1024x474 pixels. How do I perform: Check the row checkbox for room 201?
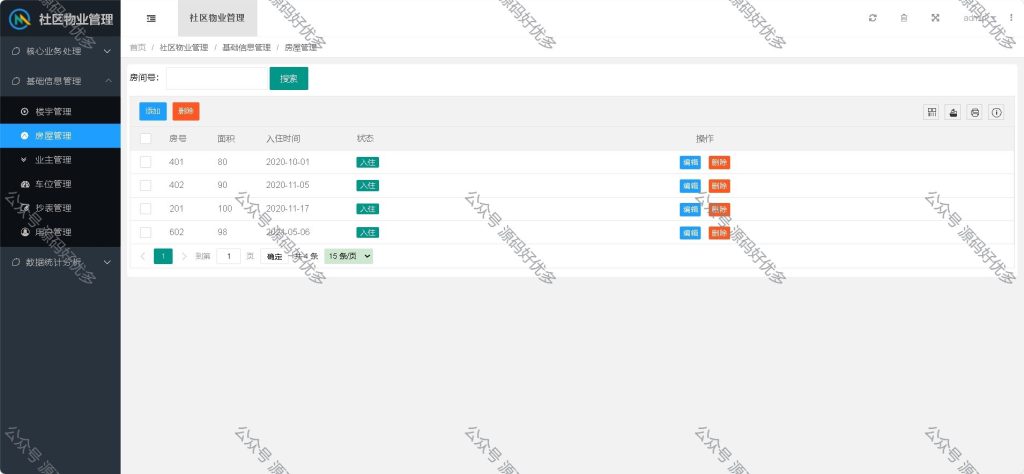[x=146, y=209]
